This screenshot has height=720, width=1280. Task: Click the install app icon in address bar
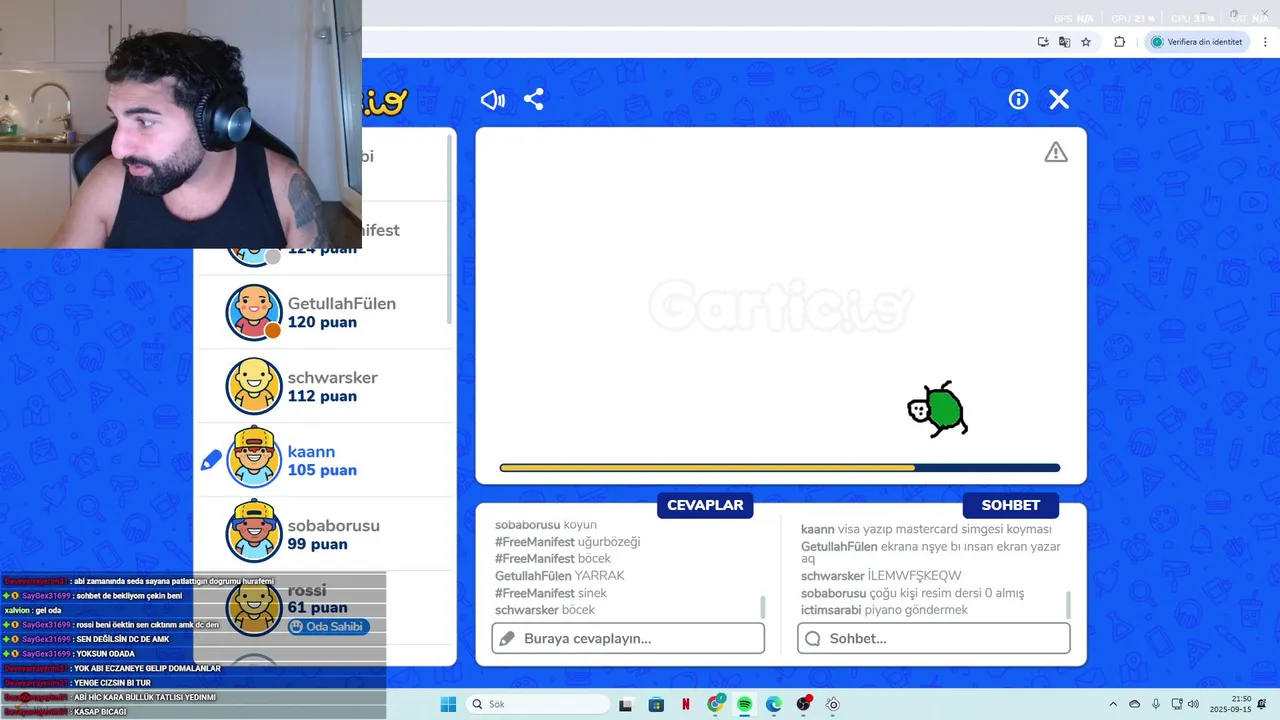pyautogui.click(x=1043, y=42)
